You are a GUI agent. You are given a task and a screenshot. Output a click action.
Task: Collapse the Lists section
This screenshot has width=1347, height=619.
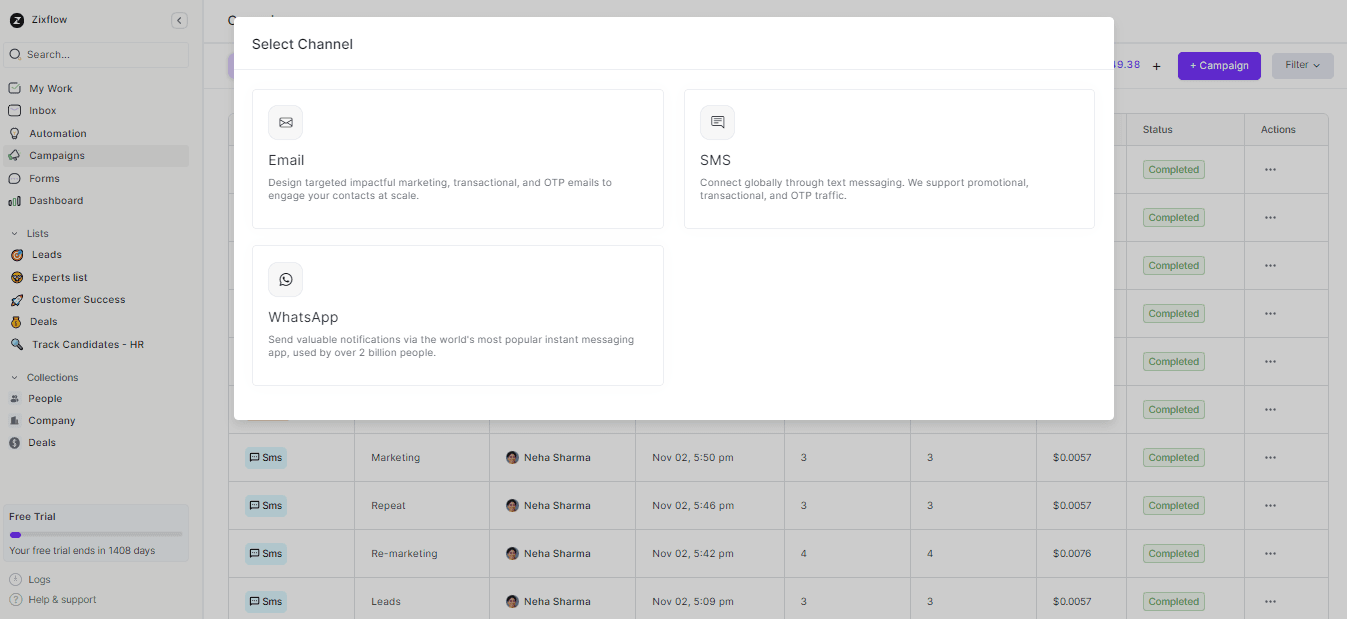15,232
